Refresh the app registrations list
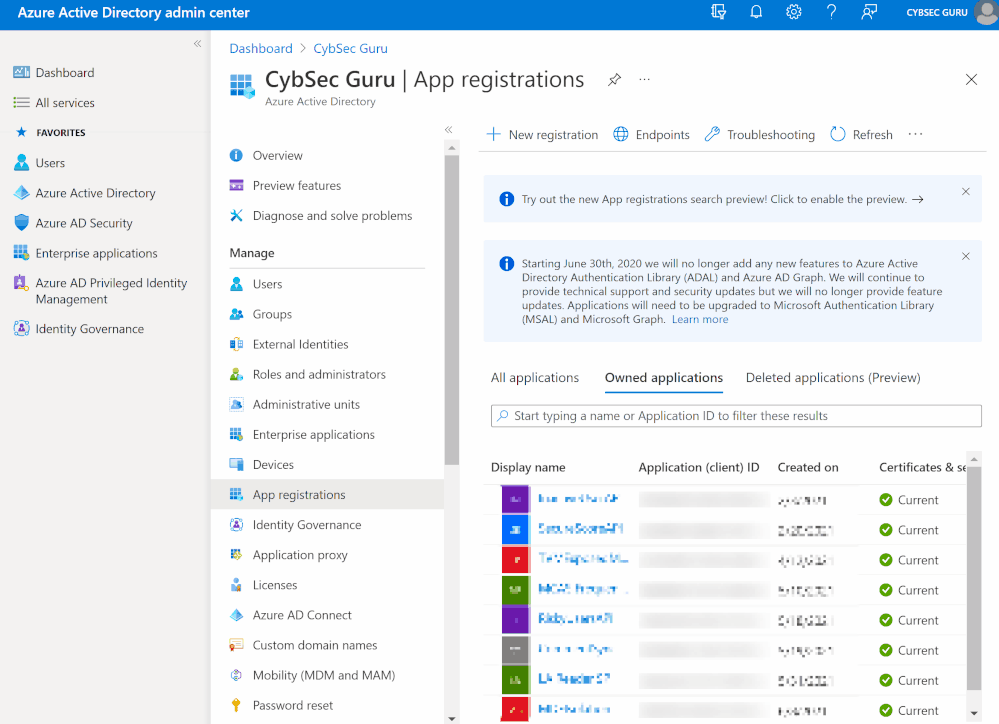Viewport: 999px width, 724px height. coord(861,134)
